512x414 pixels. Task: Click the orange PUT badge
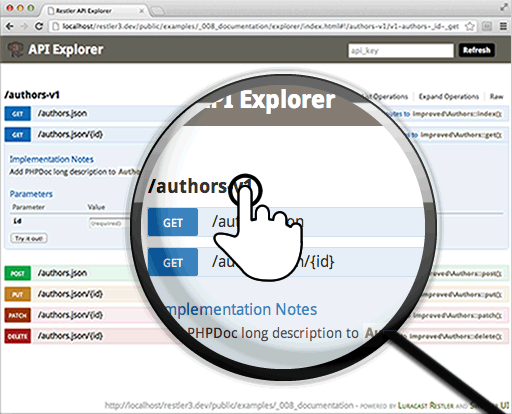point(18,294)
